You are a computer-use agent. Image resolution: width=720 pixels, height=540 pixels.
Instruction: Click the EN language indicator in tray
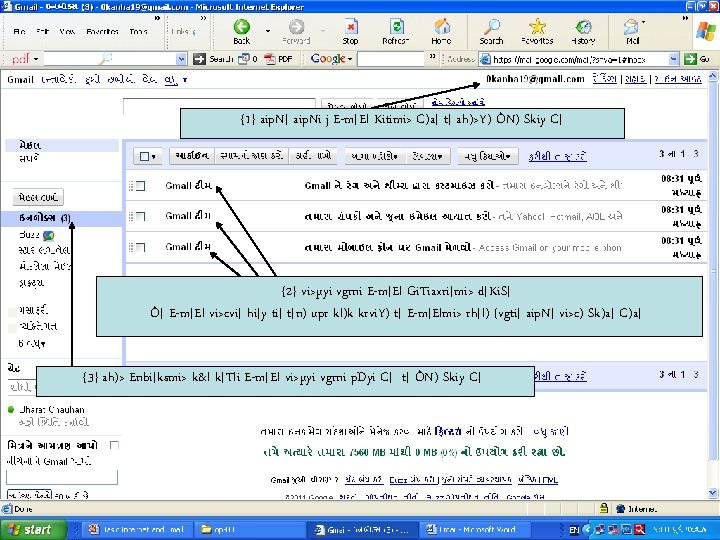pyautogui.click(x=574, y=529)
